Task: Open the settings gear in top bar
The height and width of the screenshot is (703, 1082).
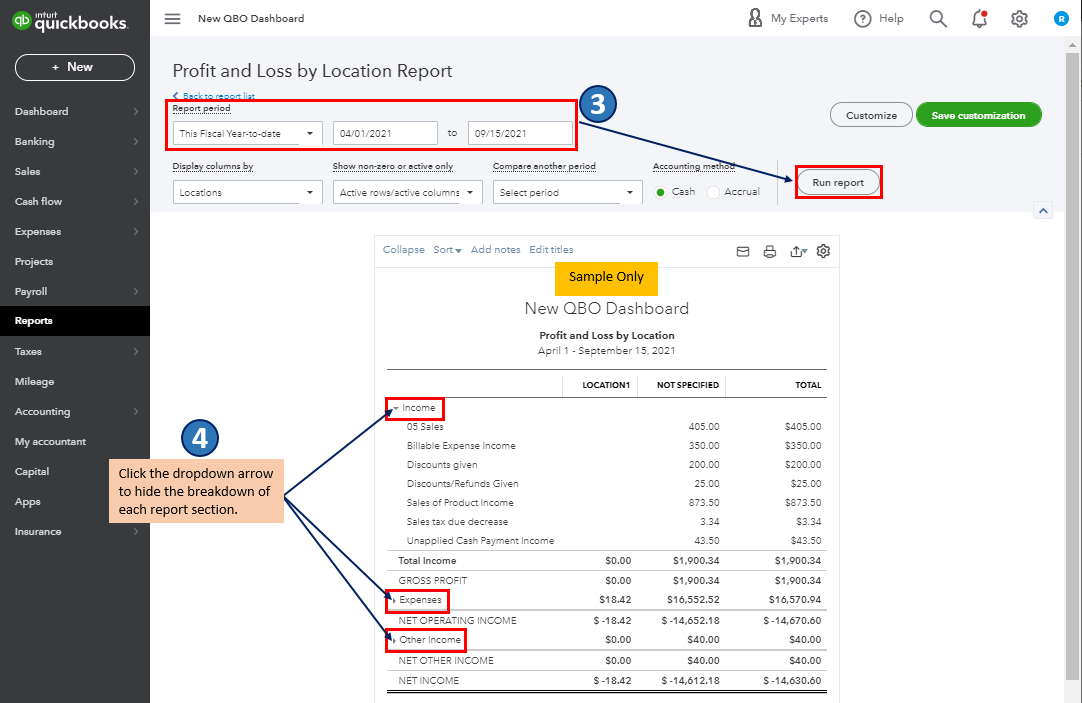Action: [1019, 19]
